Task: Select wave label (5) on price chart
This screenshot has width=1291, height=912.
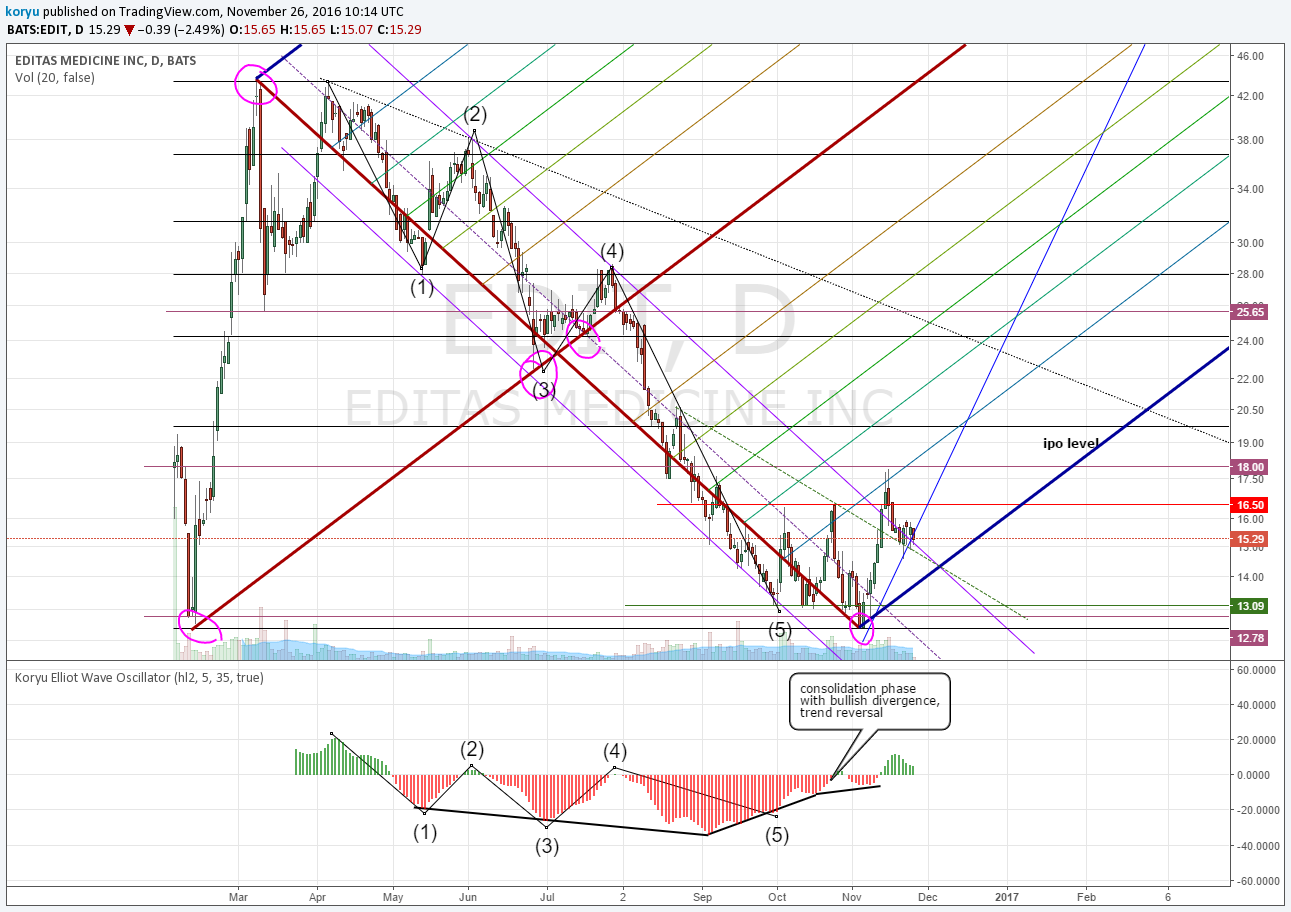Action: coord(780,630)
